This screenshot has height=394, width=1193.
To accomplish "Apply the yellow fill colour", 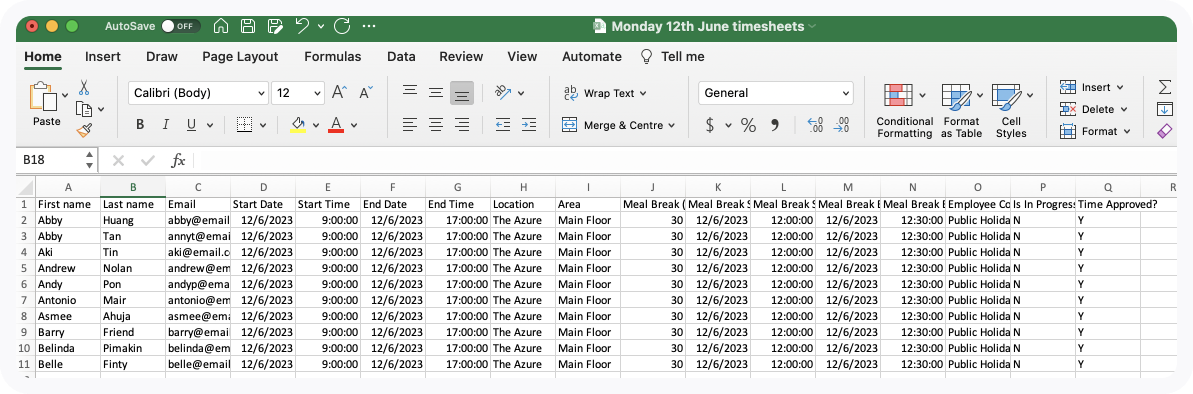I will pos(298,125).
